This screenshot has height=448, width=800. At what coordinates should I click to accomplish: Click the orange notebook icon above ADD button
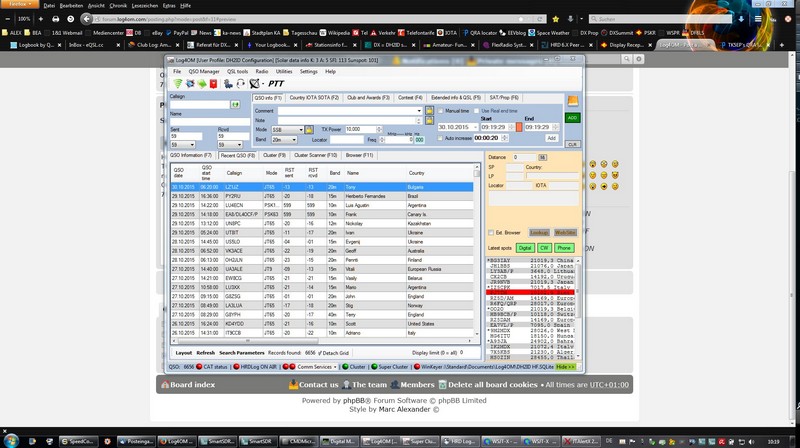coord(572,101)
